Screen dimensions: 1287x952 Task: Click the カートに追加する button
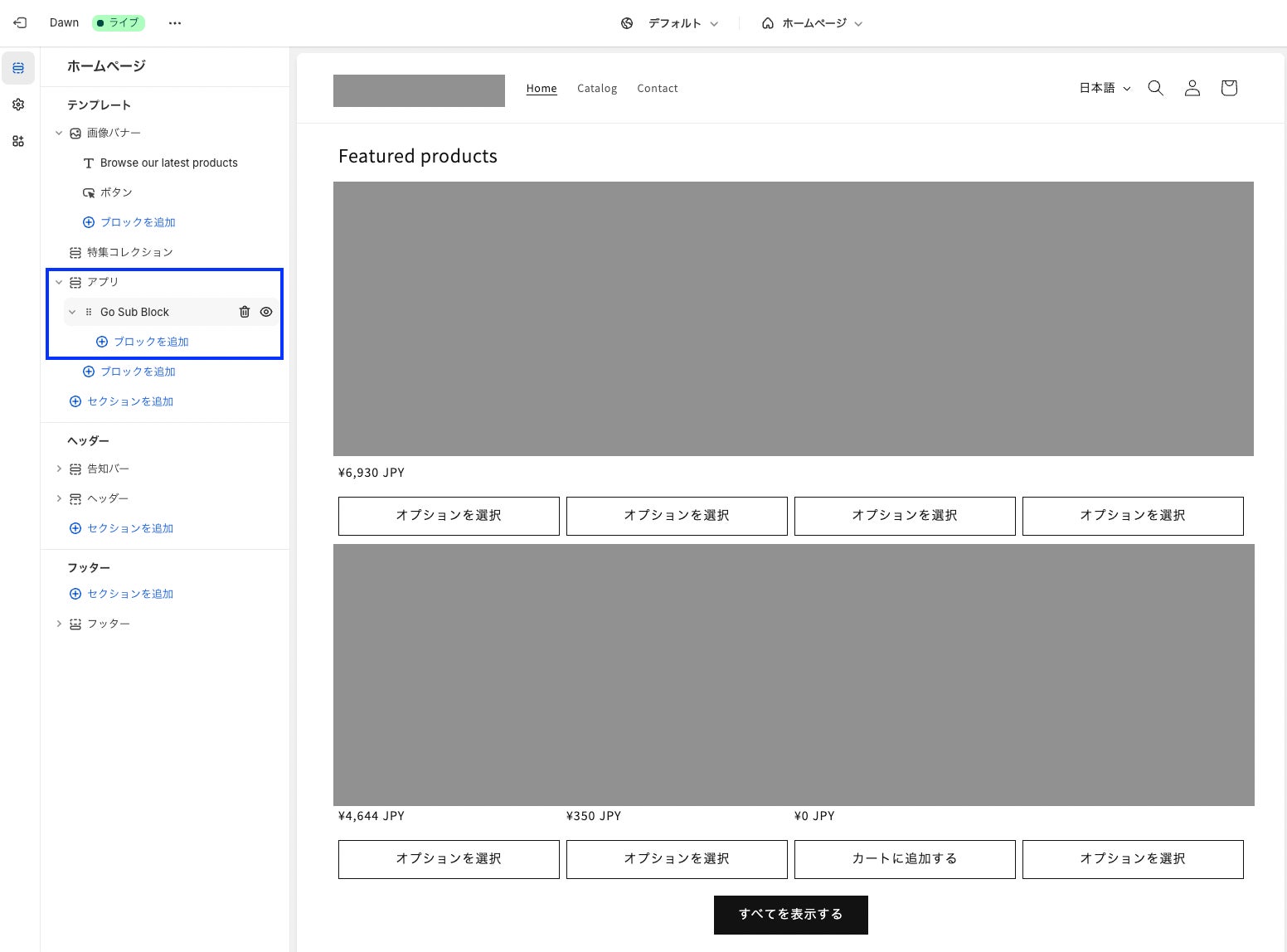click(905, 859)
